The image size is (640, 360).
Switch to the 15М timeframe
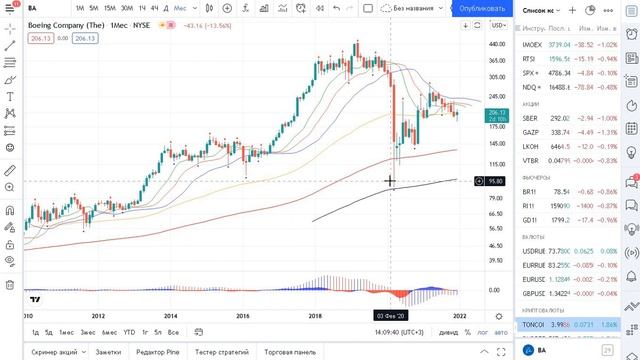109,8
